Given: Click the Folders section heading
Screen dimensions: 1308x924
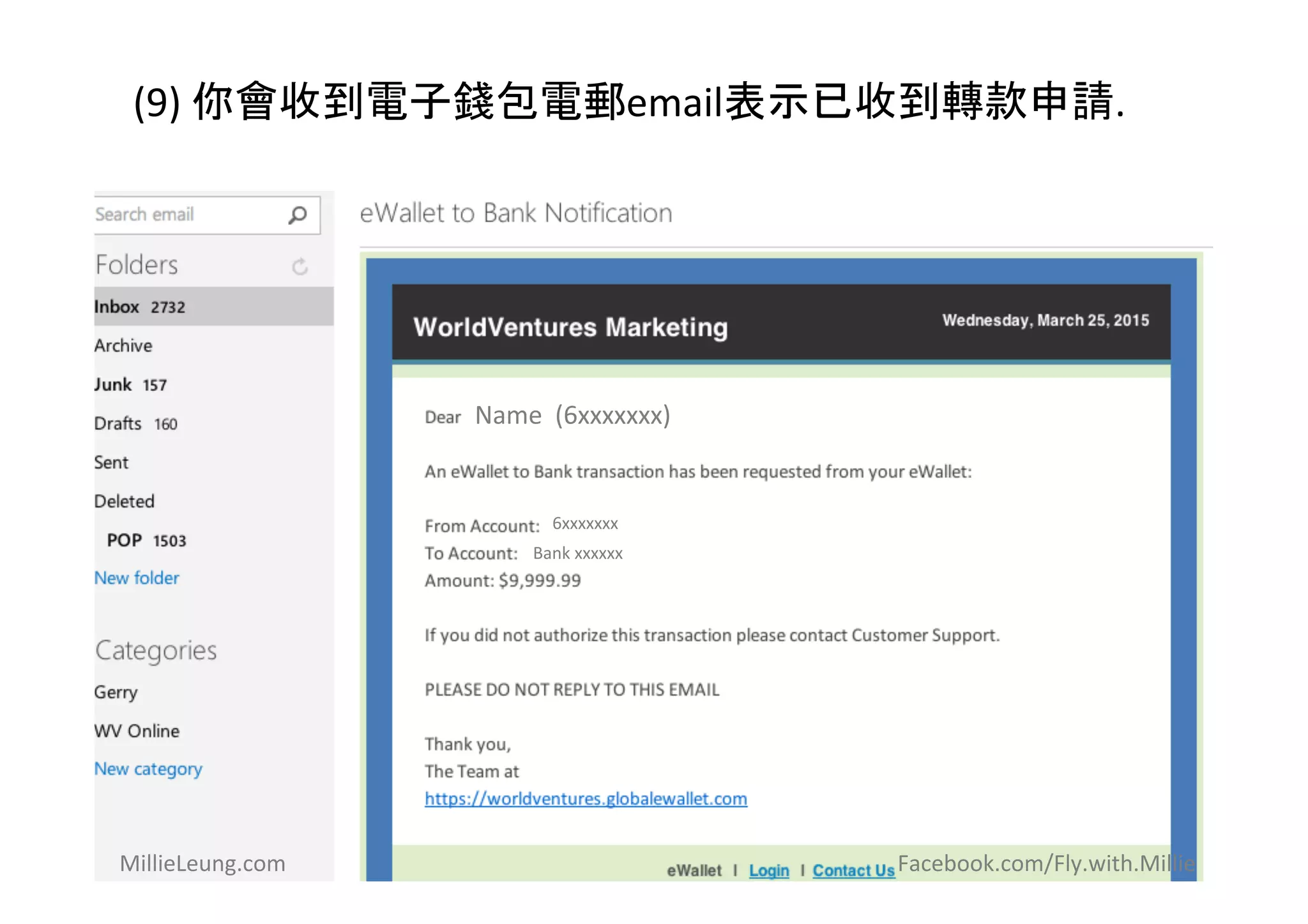Looking at the screenshot, I should 137,264.
